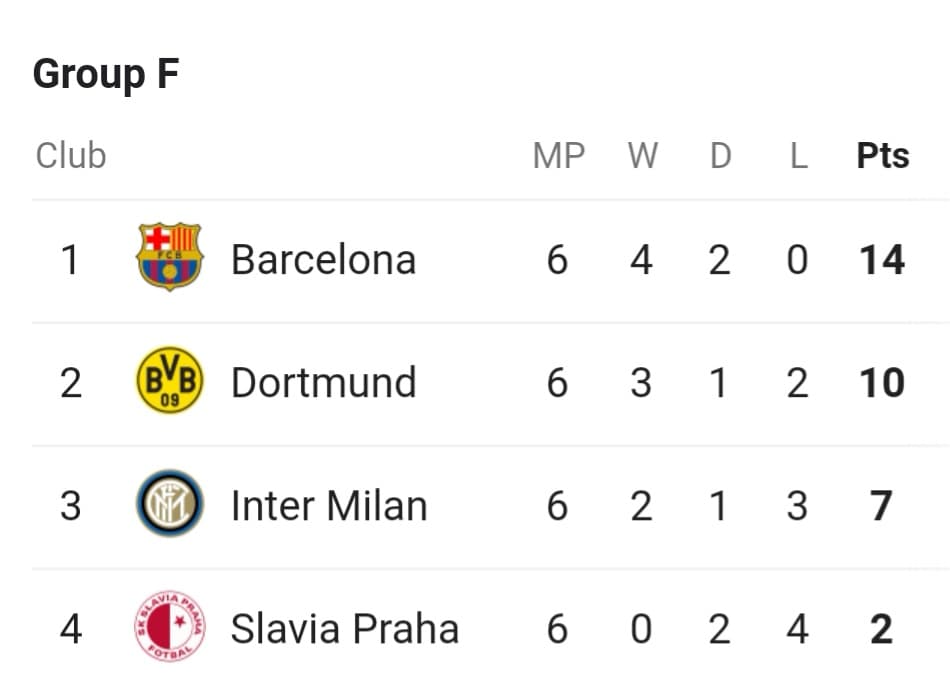Image resolution: width=950 pixels, height=692 pixels.
Task: Select the Slavia Praha team name
Action: (345, 628)
